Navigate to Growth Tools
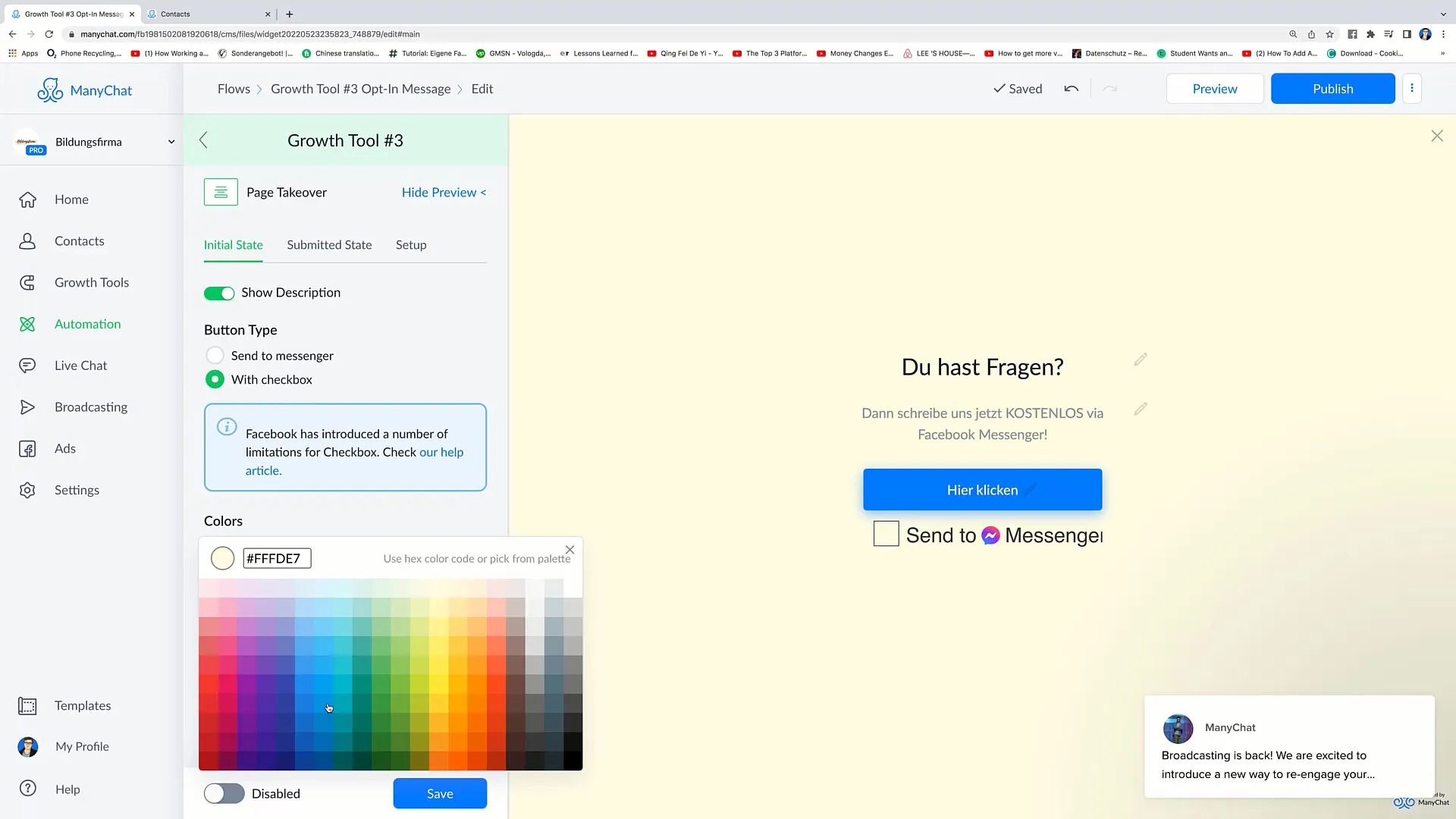Image resolution: width=1456 pixels, height=819 pixels. (91, 281)
